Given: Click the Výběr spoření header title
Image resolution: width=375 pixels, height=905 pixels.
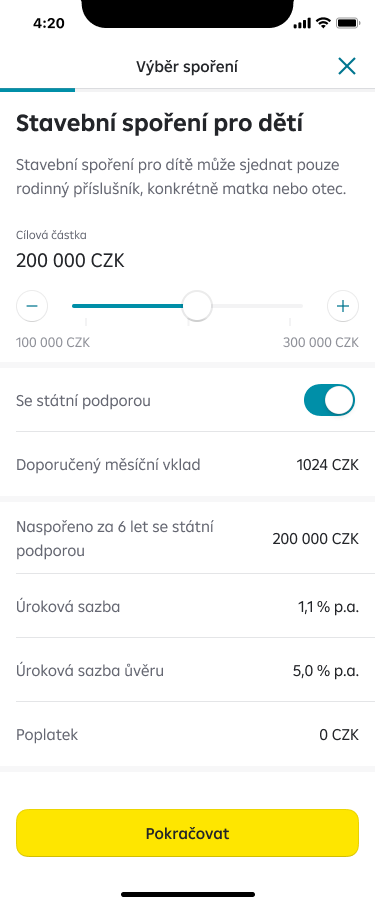Looking at the screenshot, I should [187, 67].
